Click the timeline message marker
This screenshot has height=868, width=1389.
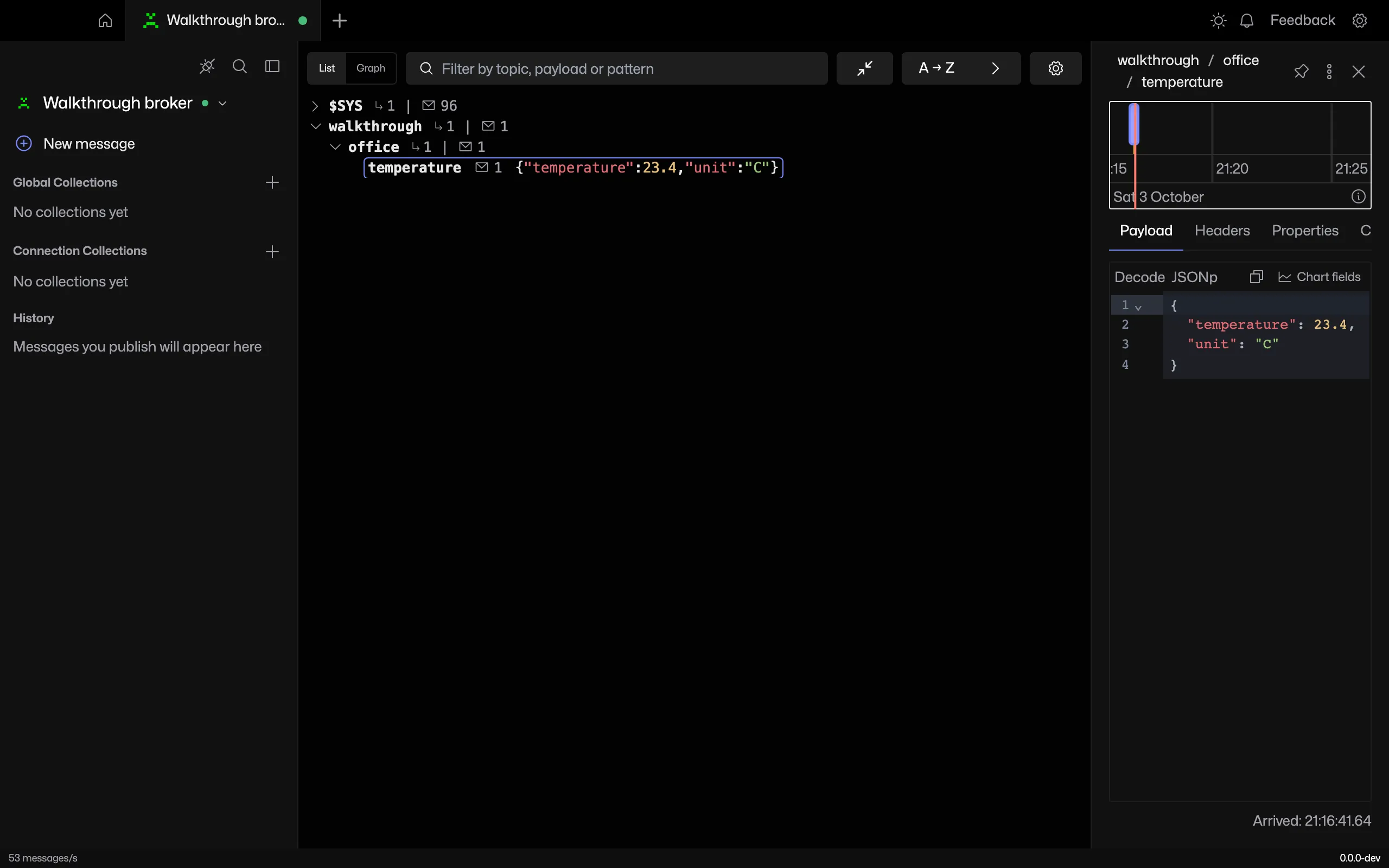click(x=1133, y=125)
